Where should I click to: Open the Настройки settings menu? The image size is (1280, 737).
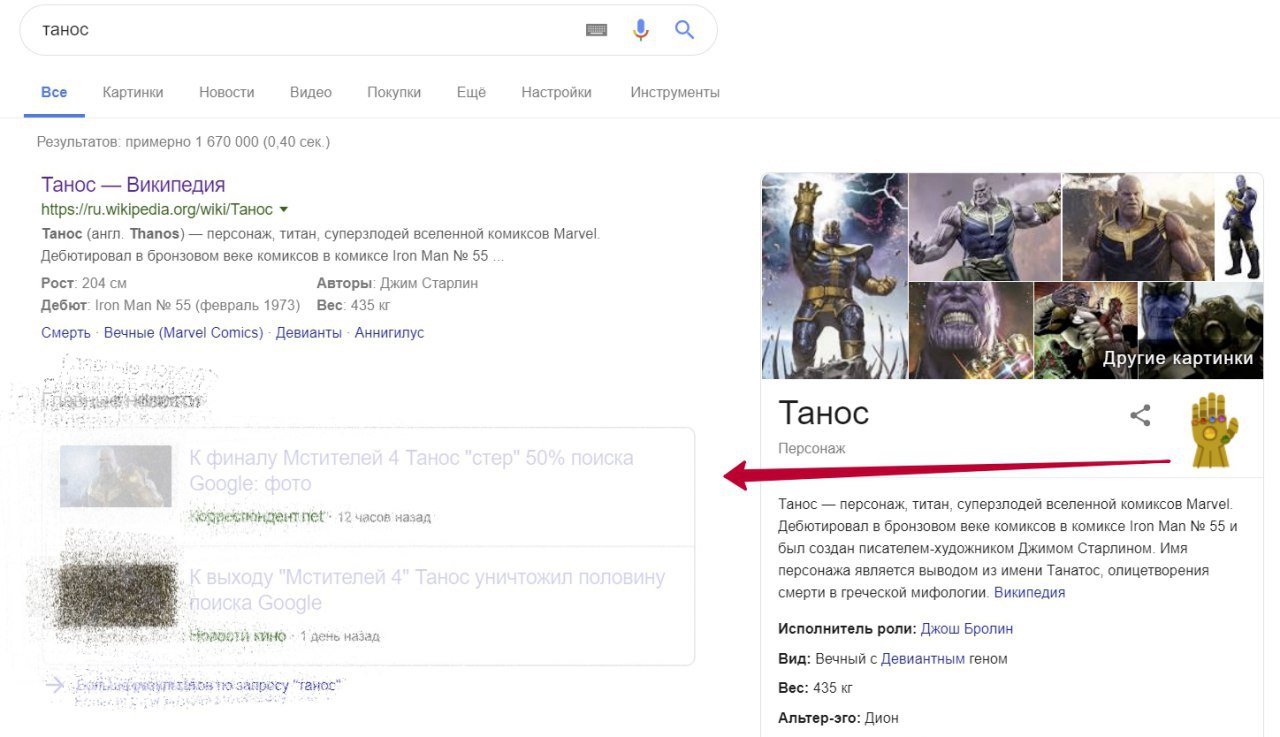(x=556, y=92)
